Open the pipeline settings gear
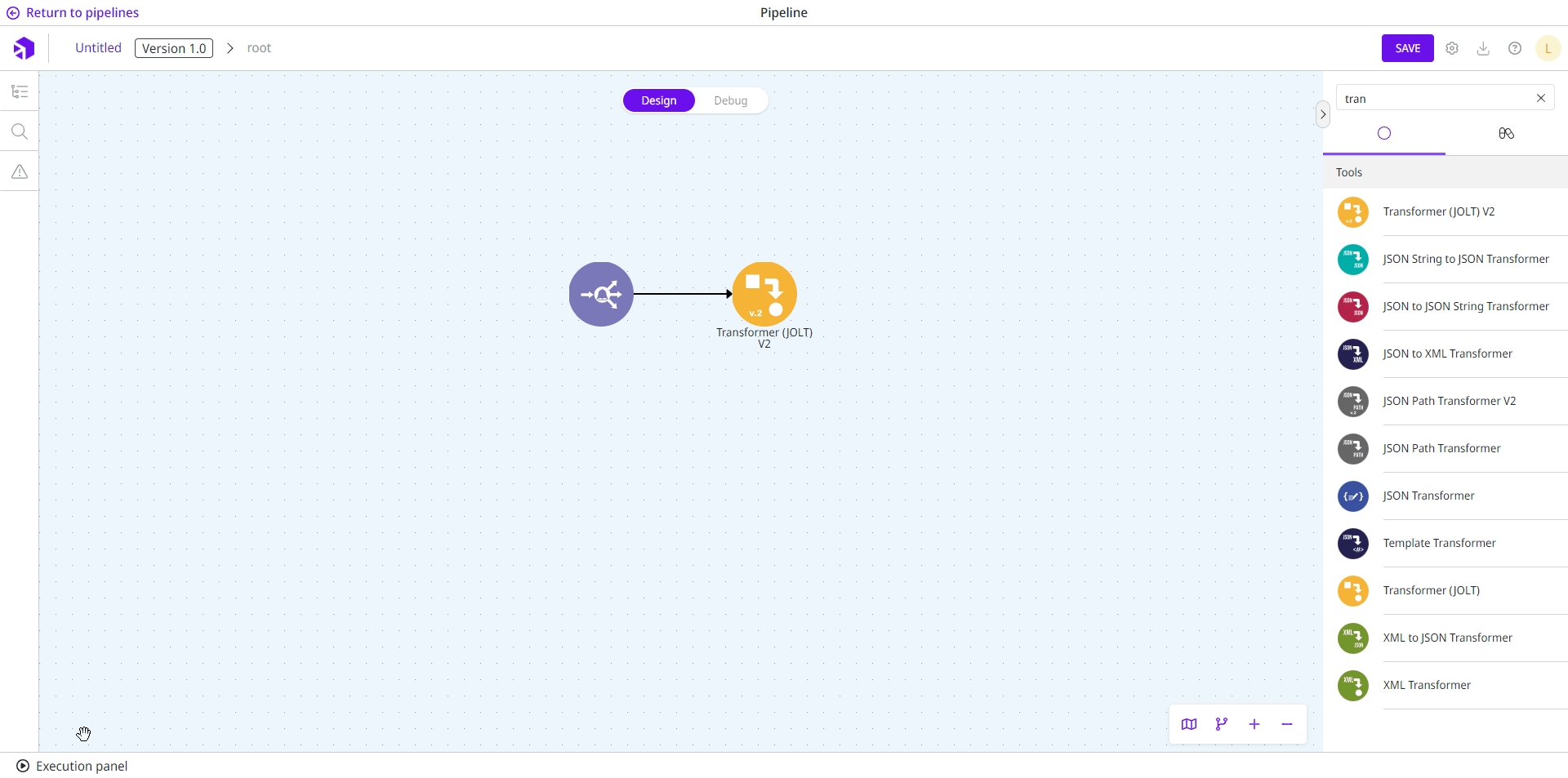Image resolution: width=1568 pixels, height=778 pixels. [x=1452, y=48]
